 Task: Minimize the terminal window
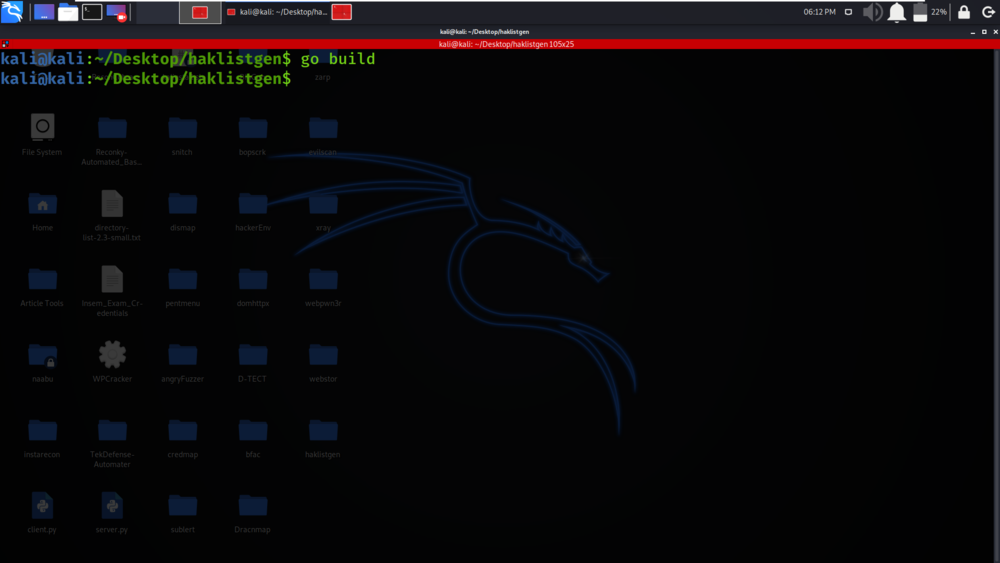coord(973,32)
